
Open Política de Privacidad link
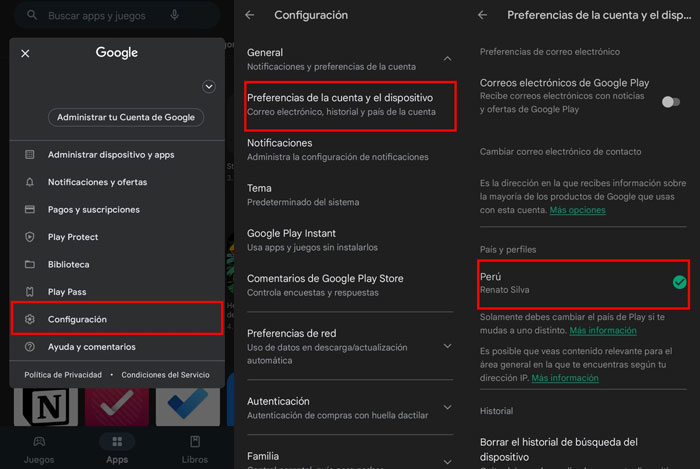(x=63, y=375)
